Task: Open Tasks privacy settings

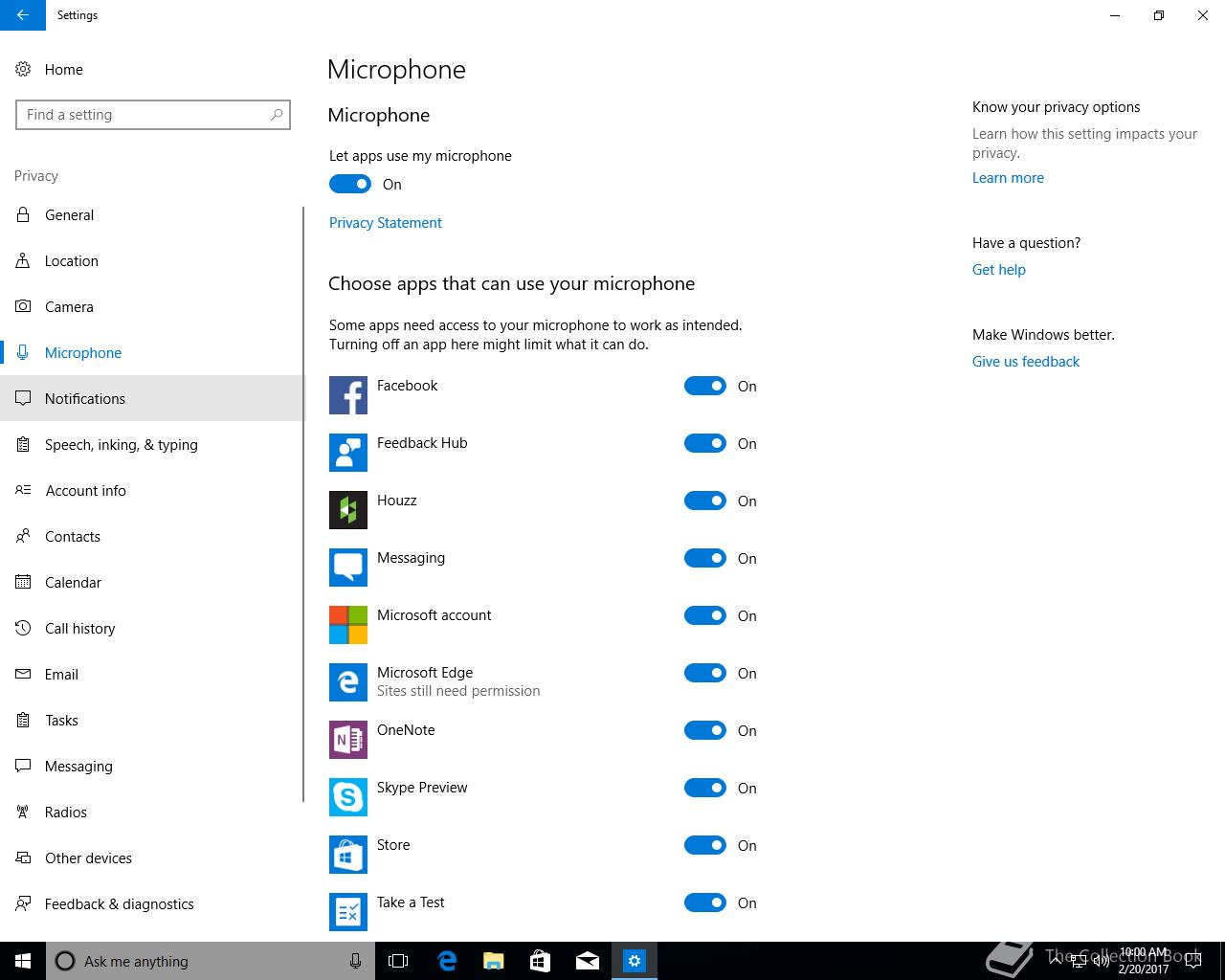Action: click(151, 720)
